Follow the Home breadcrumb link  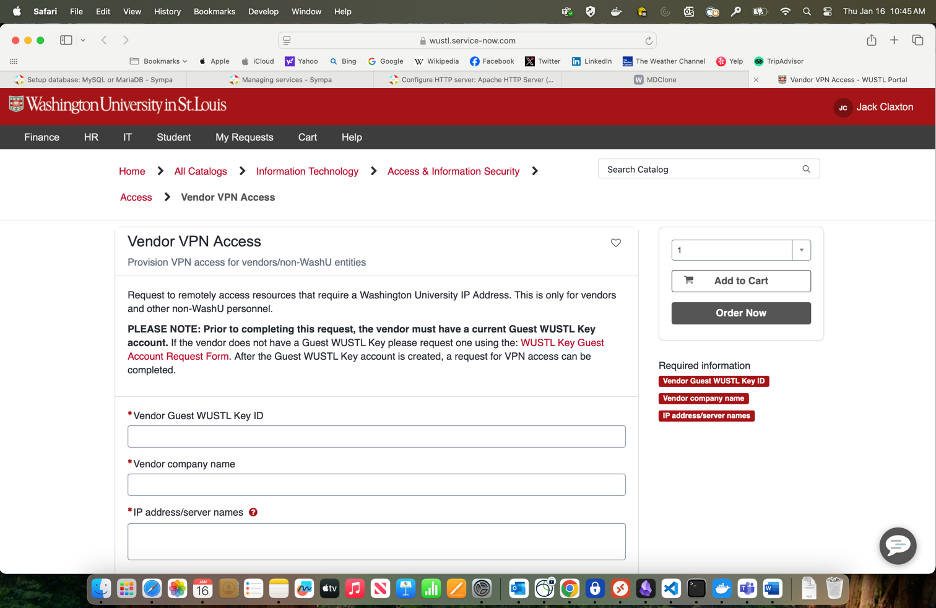click(132, 171)
